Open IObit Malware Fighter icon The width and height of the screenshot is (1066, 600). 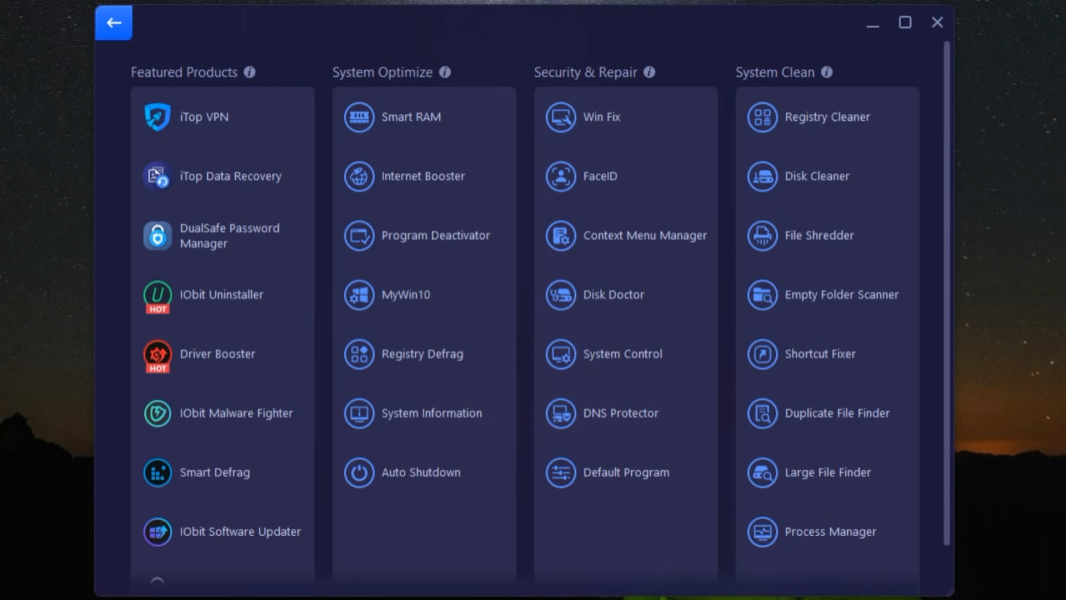[157, 413]
